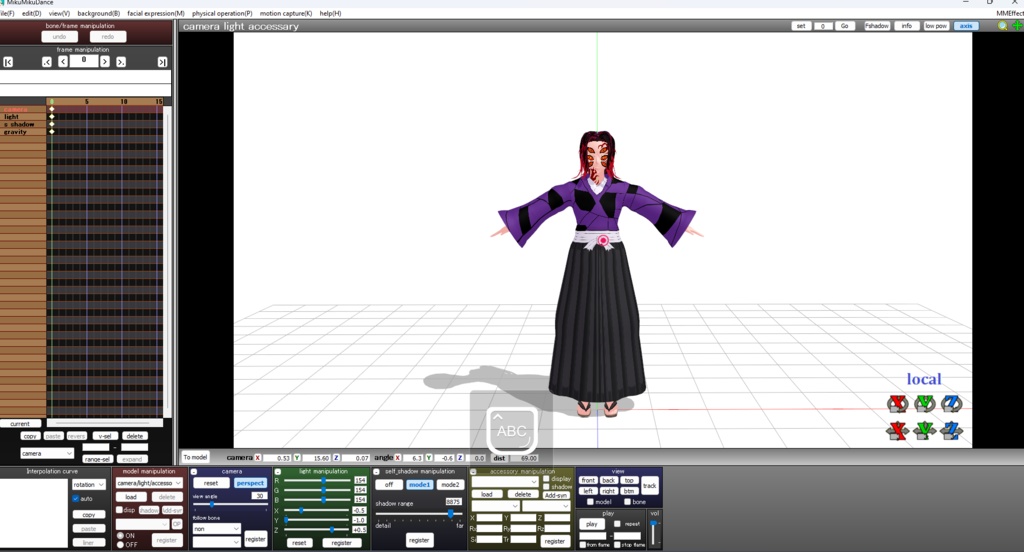1024x552 pixels.
Task: Jump to the last frame
Action: click(162, 62)
